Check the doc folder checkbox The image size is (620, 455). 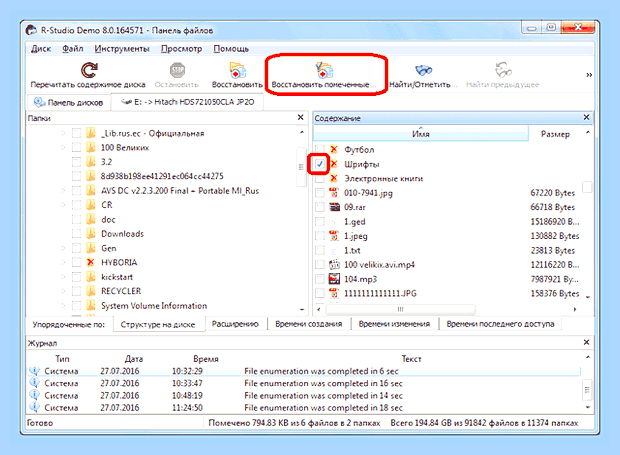tap(76, 219)
